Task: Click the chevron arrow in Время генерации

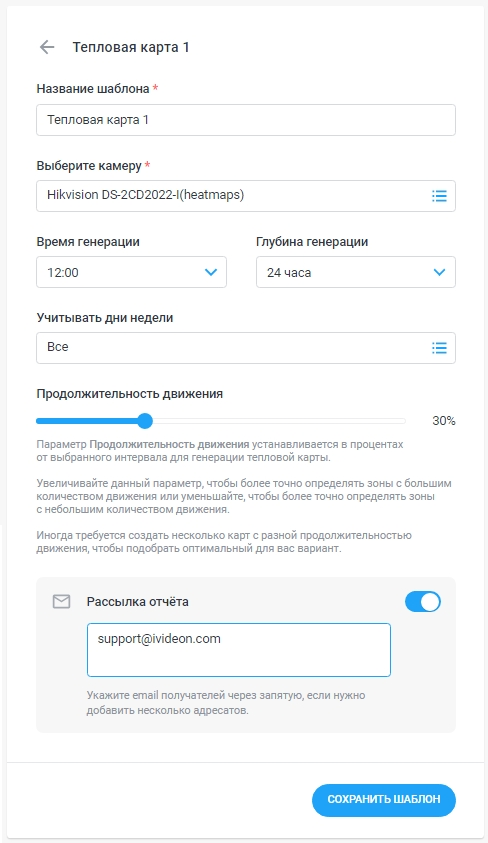Action: point(211,272)
